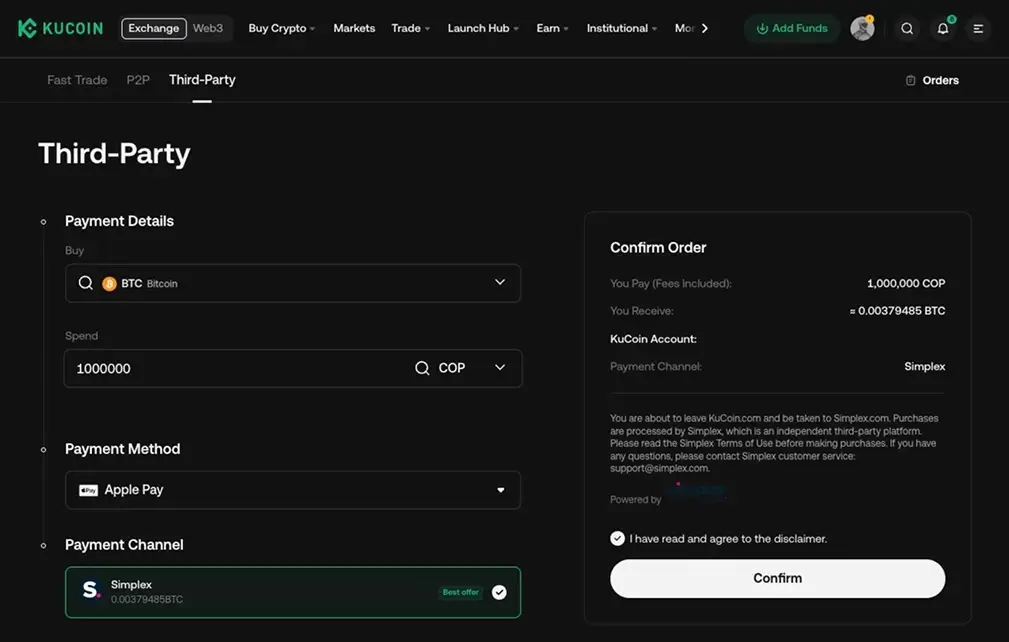Switch to the P2P tab

[137, 80]
